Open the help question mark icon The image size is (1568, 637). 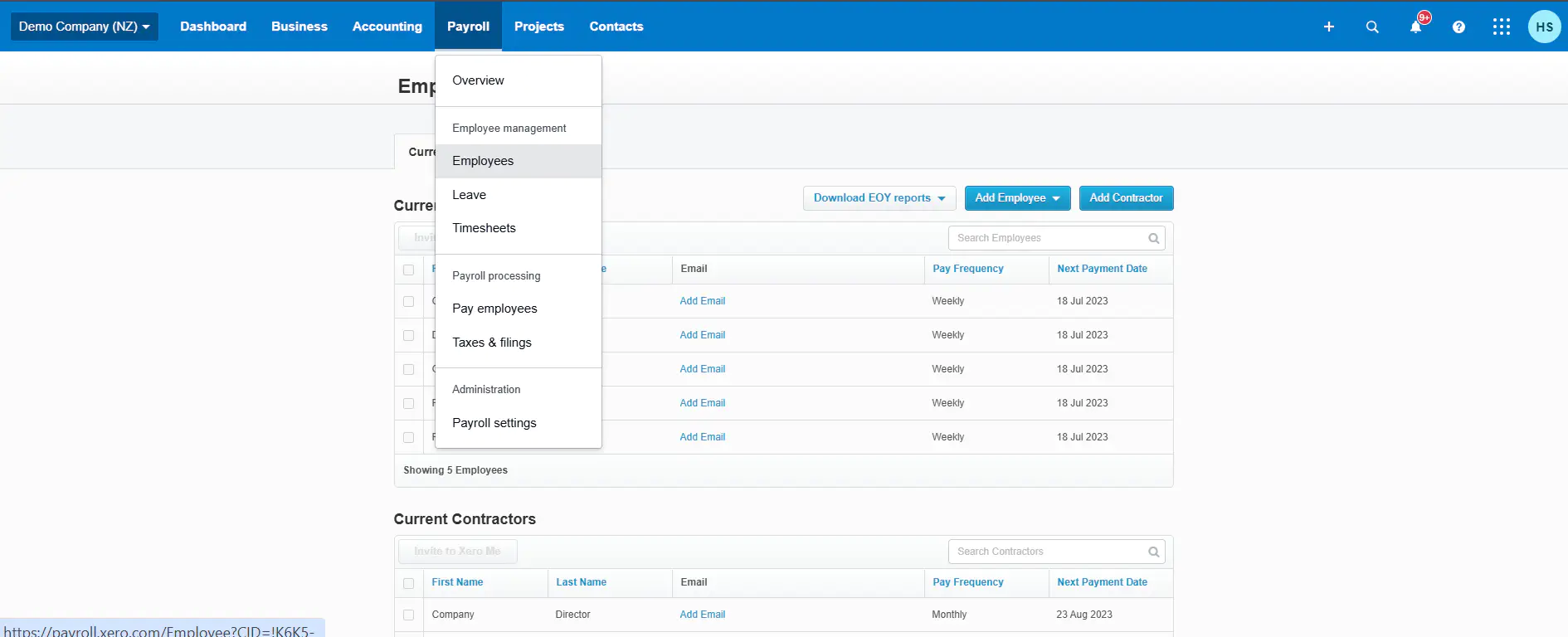(x=1458, y=27)
